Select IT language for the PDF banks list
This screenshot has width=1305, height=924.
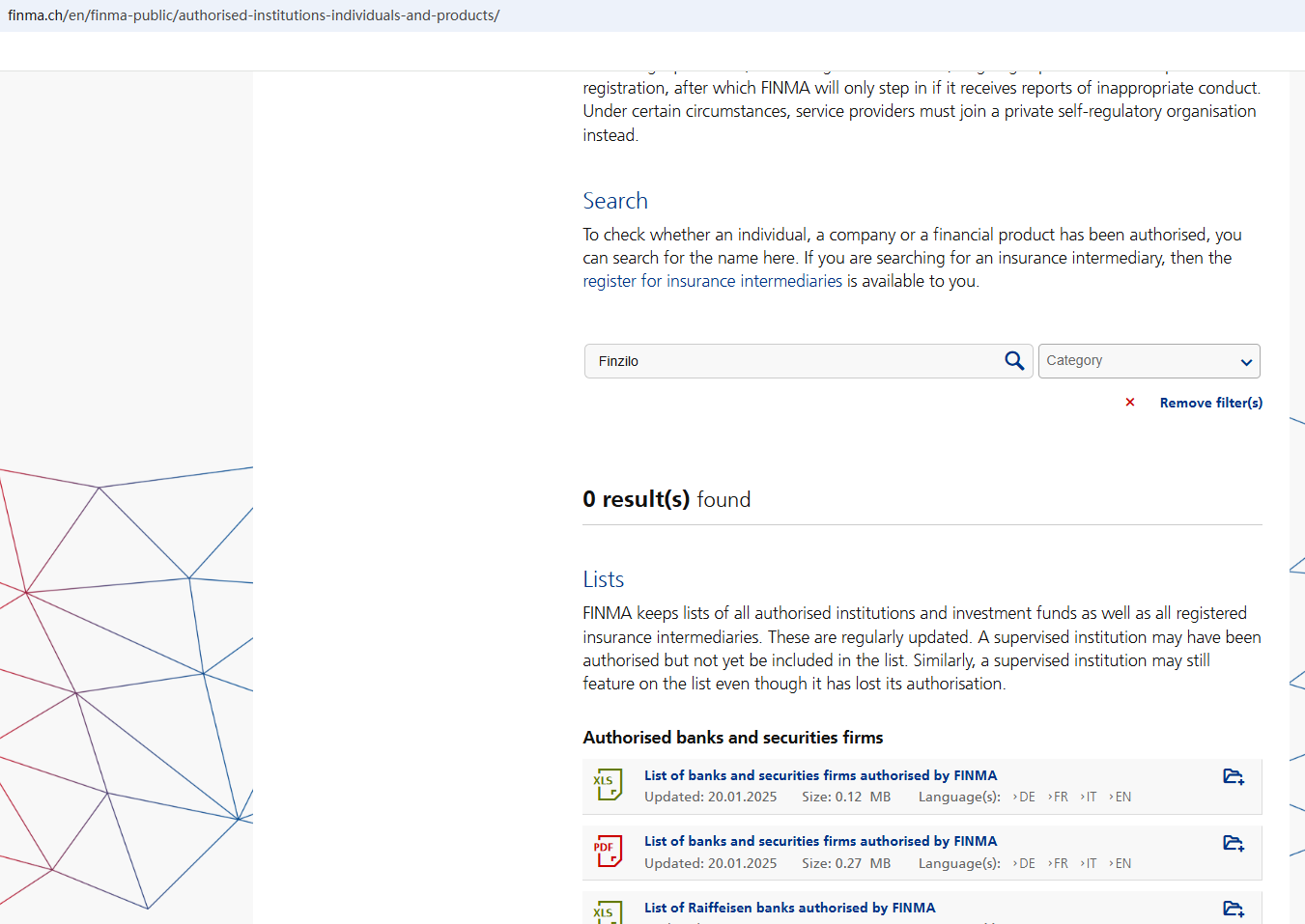pos(1090,864)
